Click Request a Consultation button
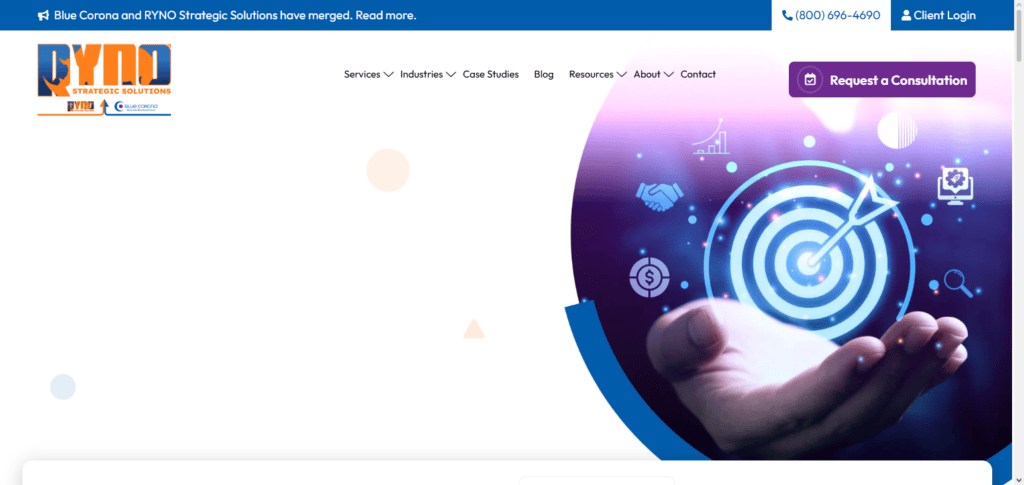The height and width of the screenshot is (485, 1024). [882, 80]
